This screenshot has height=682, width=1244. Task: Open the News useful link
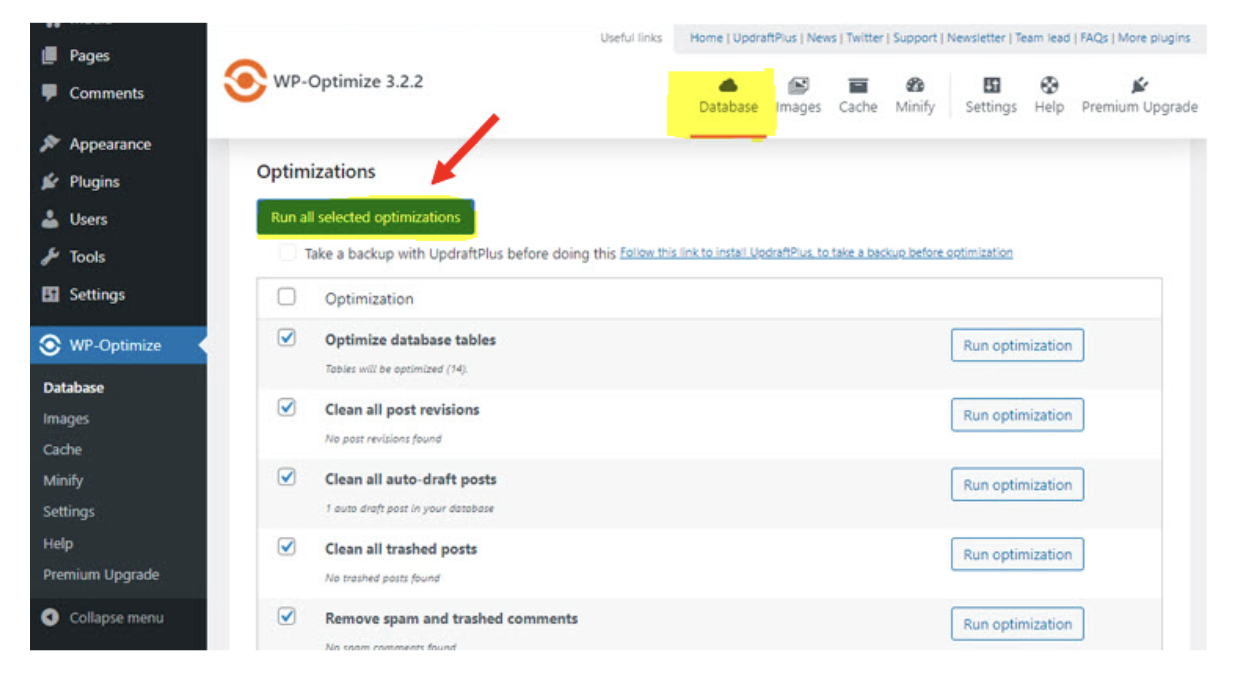822,38
